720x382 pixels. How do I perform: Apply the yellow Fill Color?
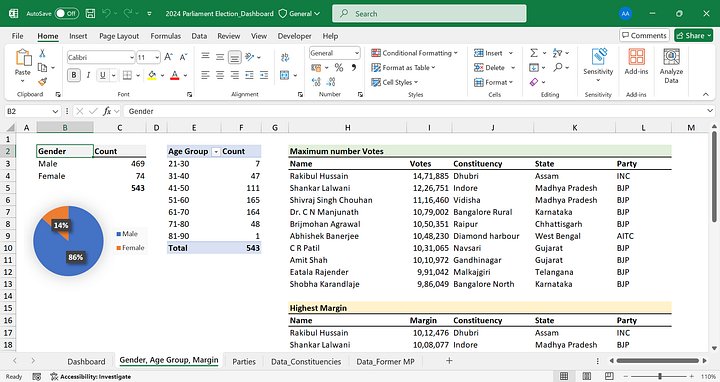pos(152,75)
